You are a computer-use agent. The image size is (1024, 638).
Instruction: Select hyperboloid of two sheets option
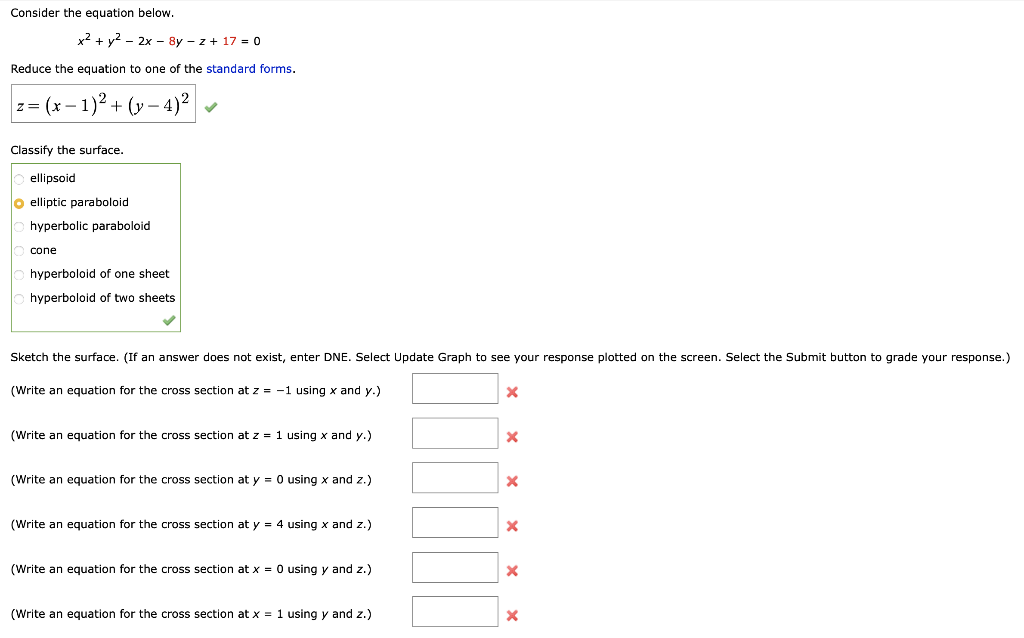pyautogui.click(x=19, y=298)
